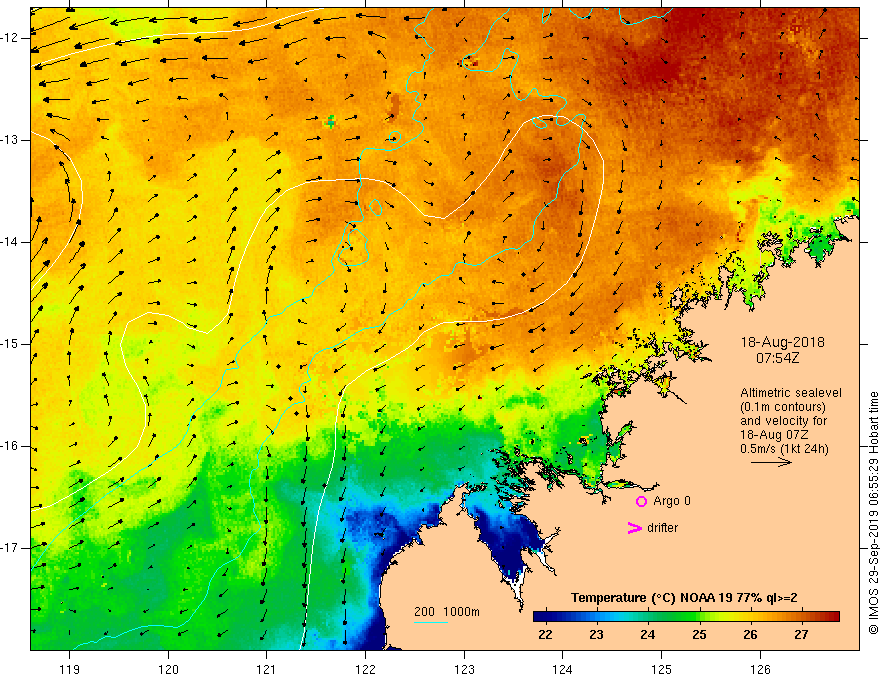Click the longitude axis label 120
The height and width of the screenshot is (680, 880).
(168, 669)
